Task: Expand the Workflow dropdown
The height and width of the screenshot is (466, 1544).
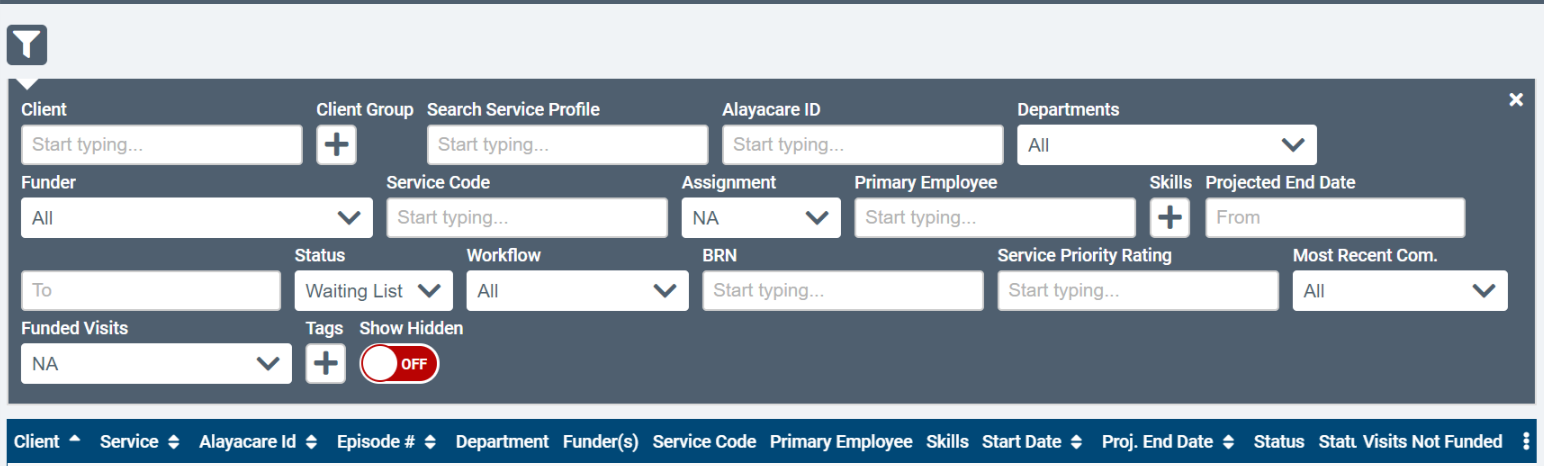Action: pyautogui.click(x=577, y=291)
